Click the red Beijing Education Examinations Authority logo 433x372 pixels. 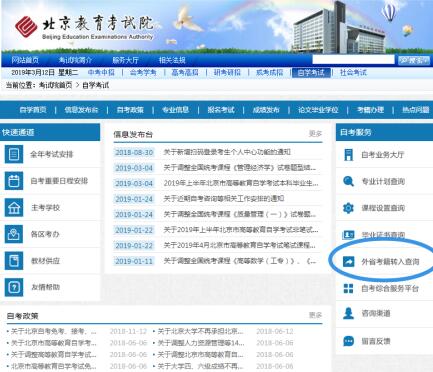[26, 26]
